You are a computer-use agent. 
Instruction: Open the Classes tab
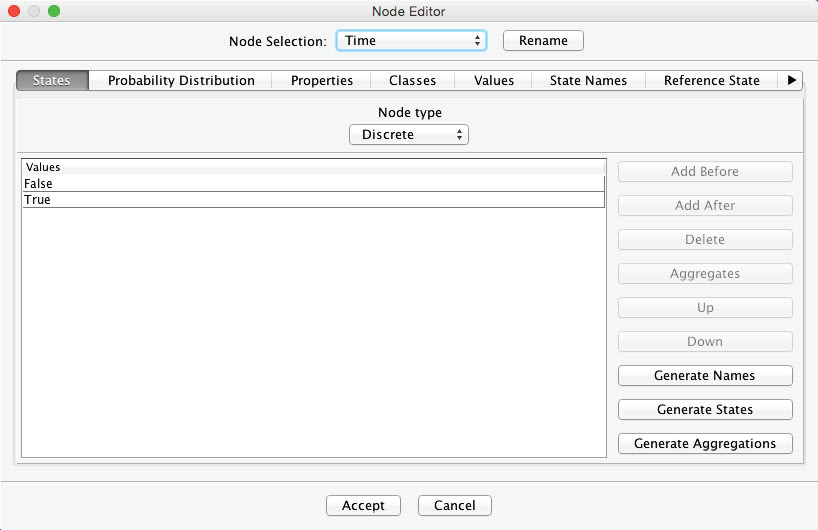pyautogui.click(x=412, y=80)
